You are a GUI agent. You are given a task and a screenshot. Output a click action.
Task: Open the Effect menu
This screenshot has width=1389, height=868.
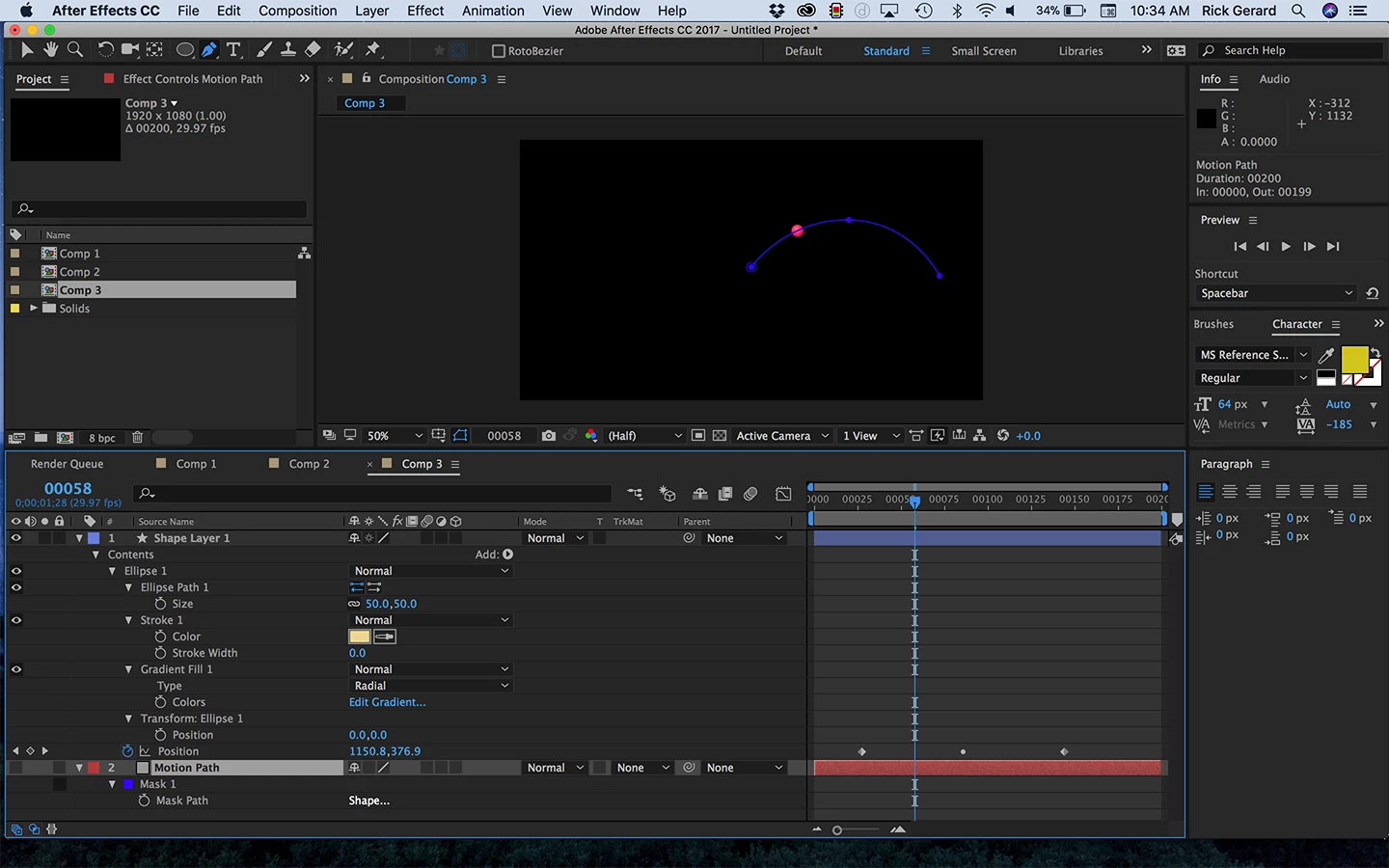(x=425, y=11)
